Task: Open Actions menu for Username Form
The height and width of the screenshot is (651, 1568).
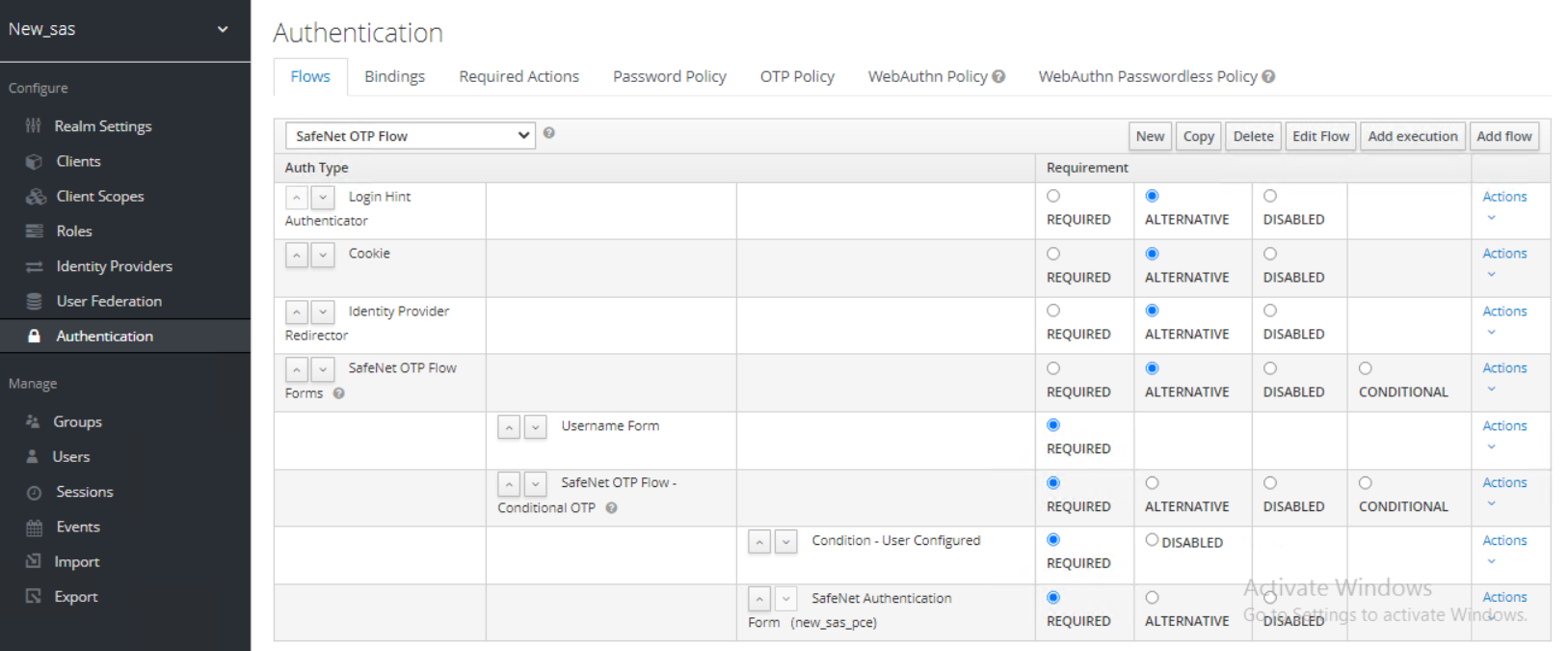Action: pos(1504,434)
